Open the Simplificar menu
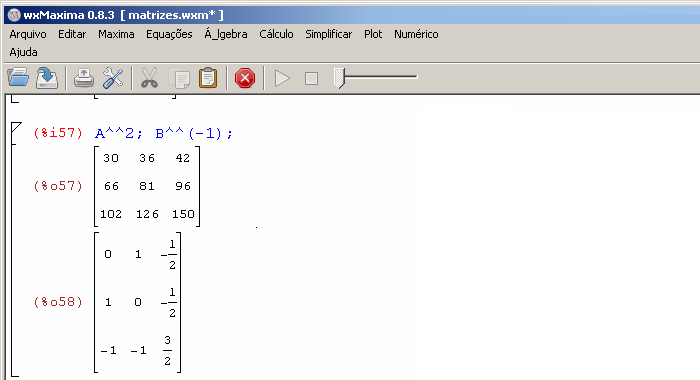700x380 pixels. click(x=329, y=34)
